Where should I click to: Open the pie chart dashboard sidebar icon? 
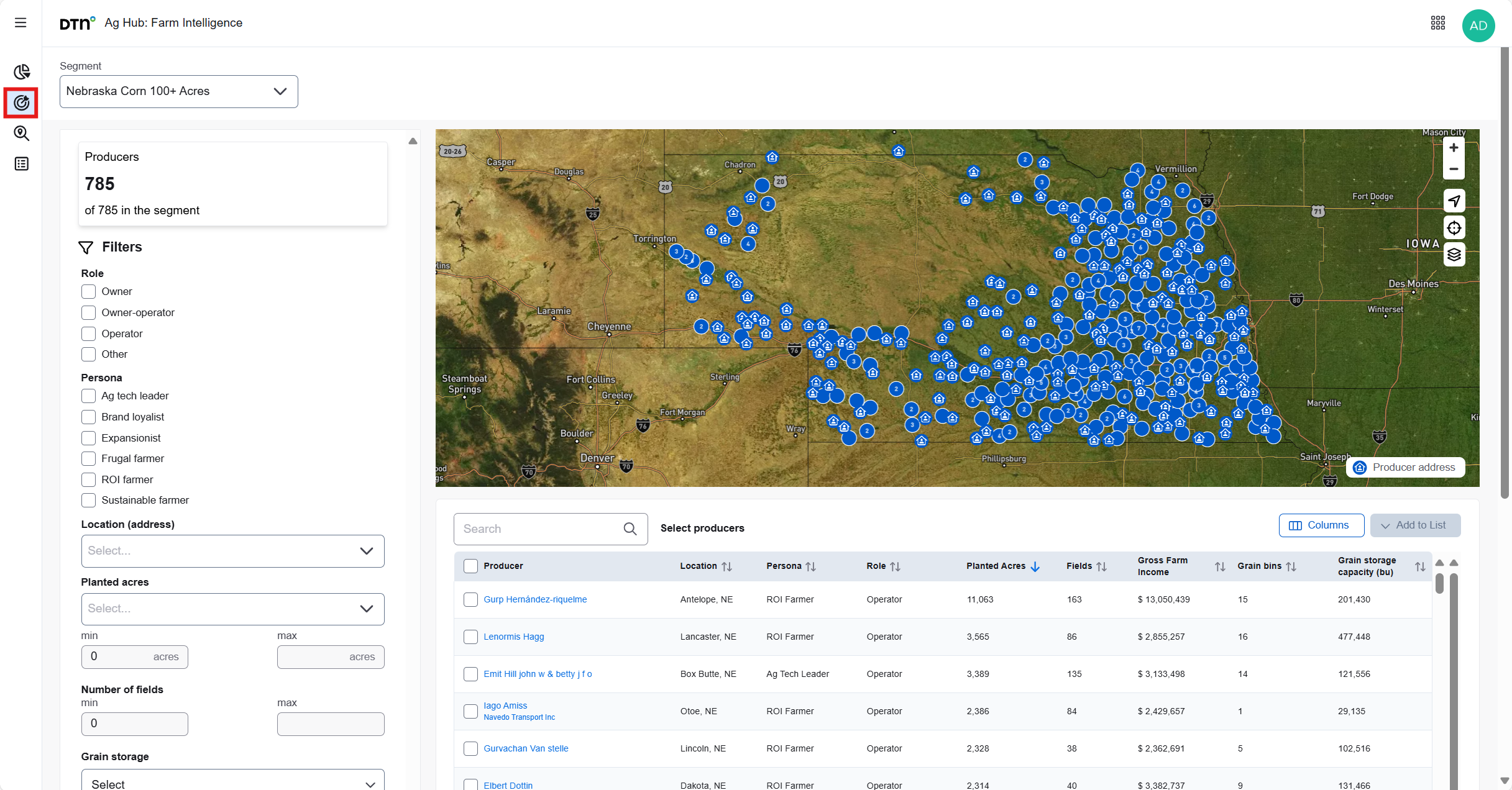point(22,72)
